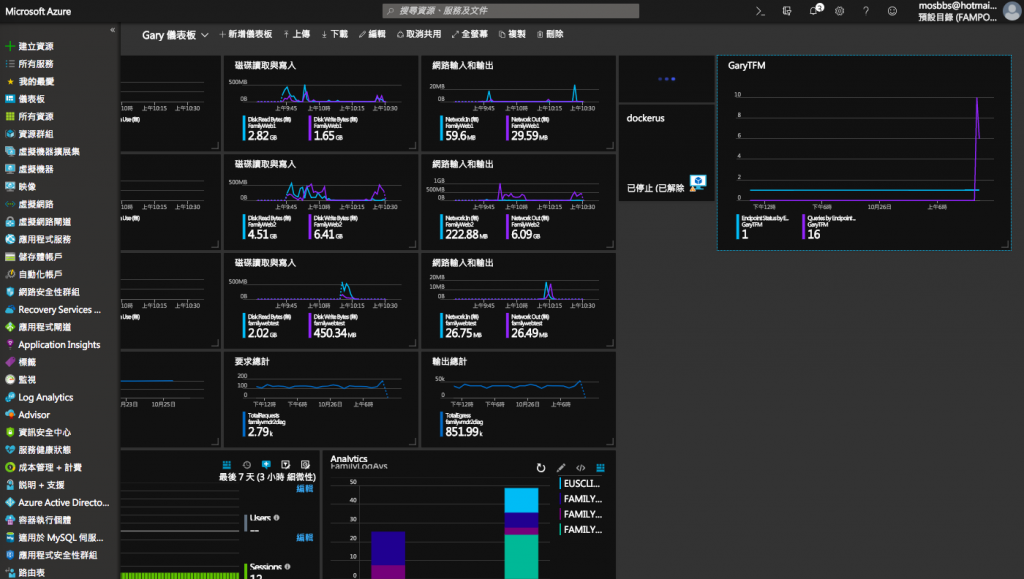Click 取消共用 in the dashboard toolbar
Viewport: 1024px width, 579px height.
click(419, 34)
